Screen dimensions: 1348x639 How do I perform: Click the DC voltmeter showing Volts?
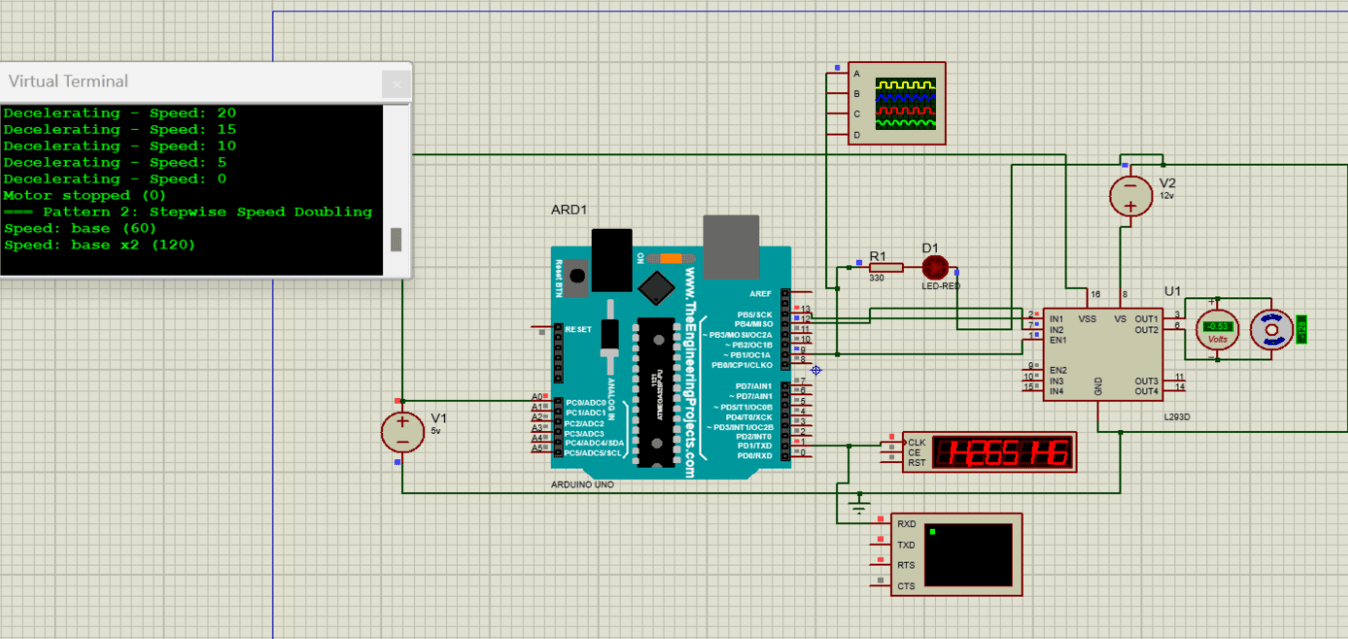coord(1217,328)
